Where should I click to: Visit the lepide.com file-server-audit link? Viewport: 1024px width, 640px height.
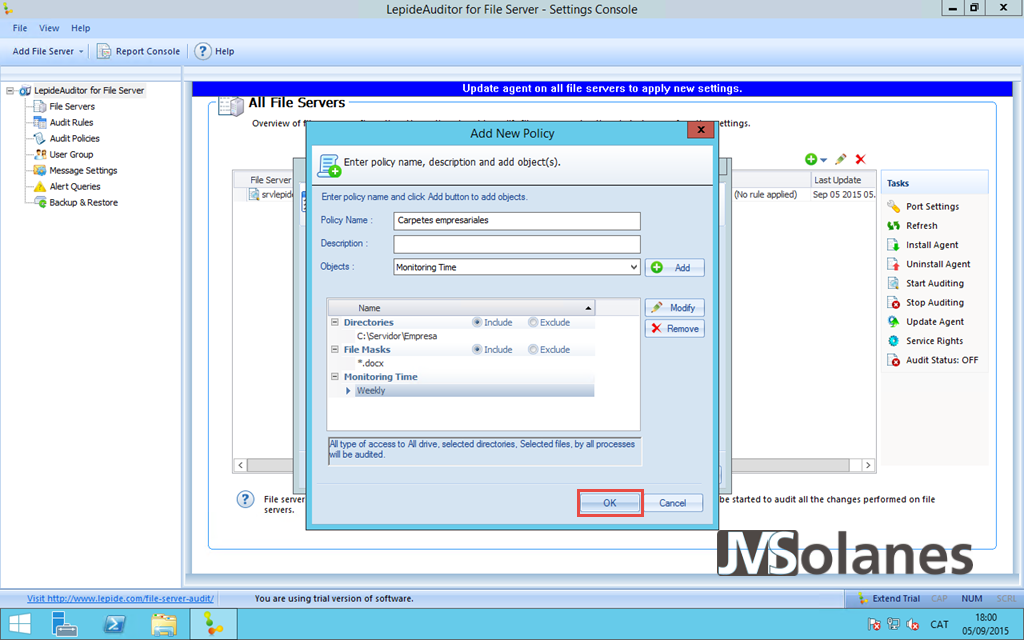120,598
